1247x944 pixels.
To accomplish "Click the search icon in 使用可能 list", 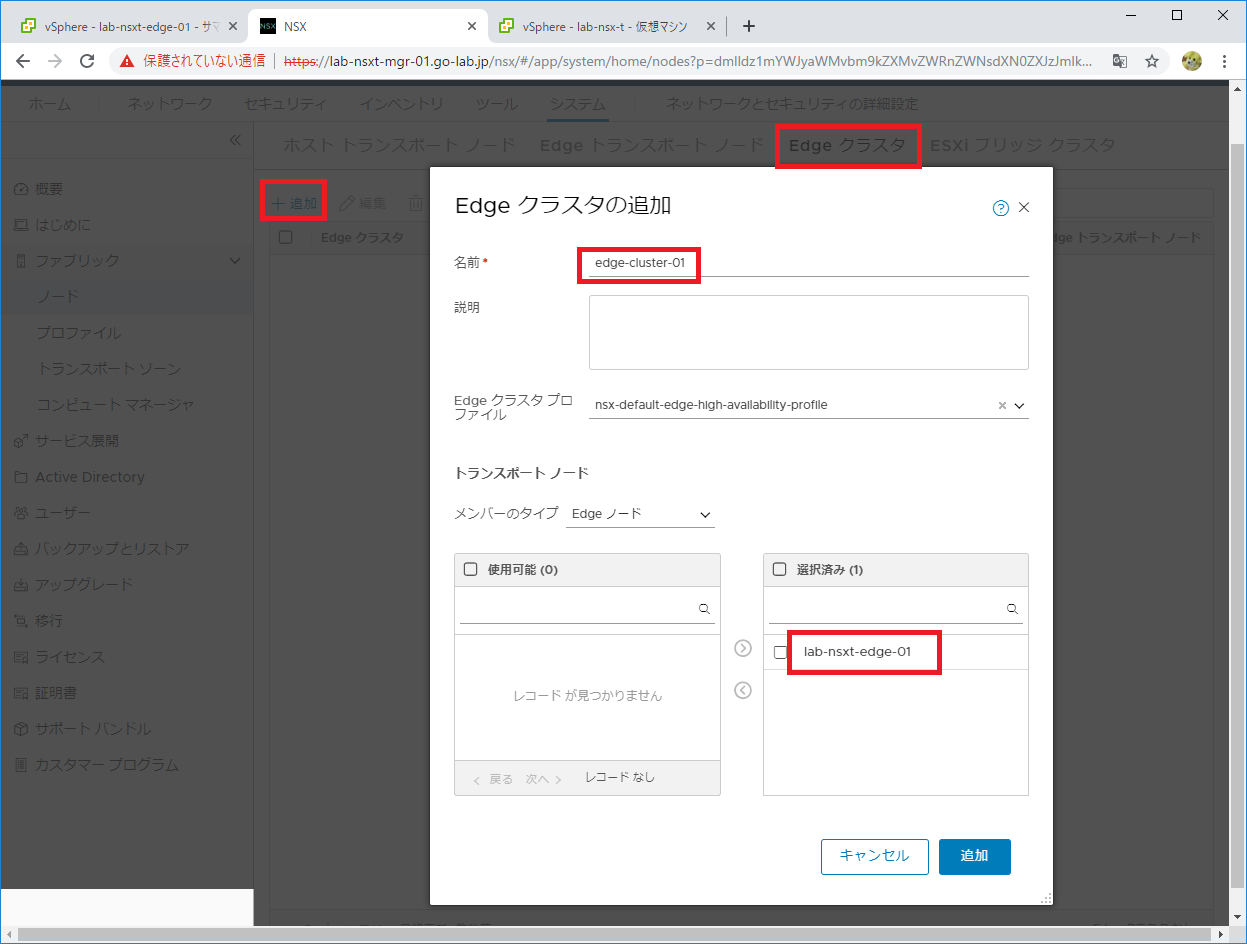I will (704, 608).
